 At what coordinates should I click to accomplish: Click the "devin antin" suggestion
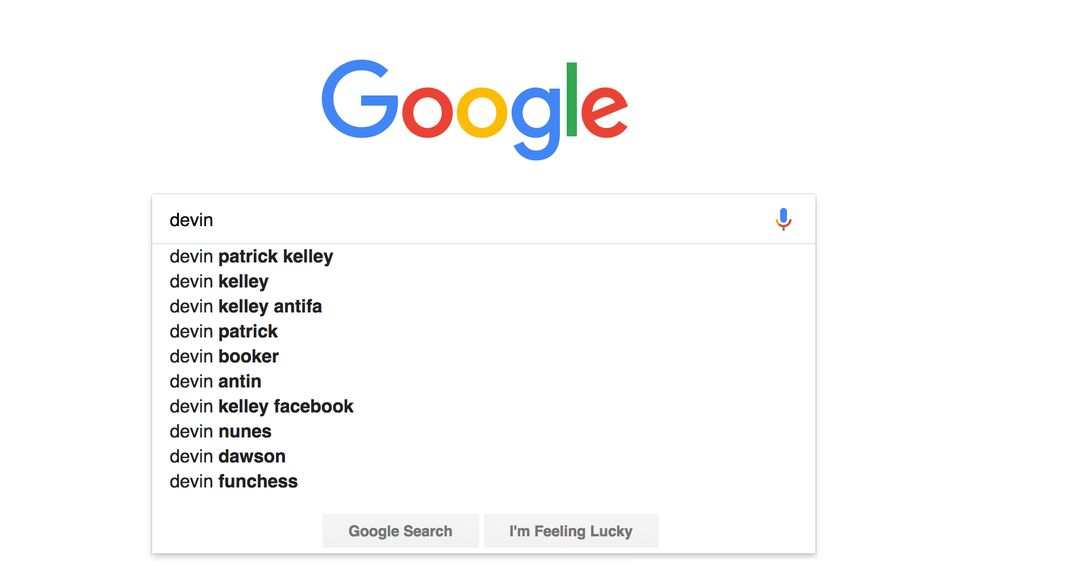[x=216, y=382]
